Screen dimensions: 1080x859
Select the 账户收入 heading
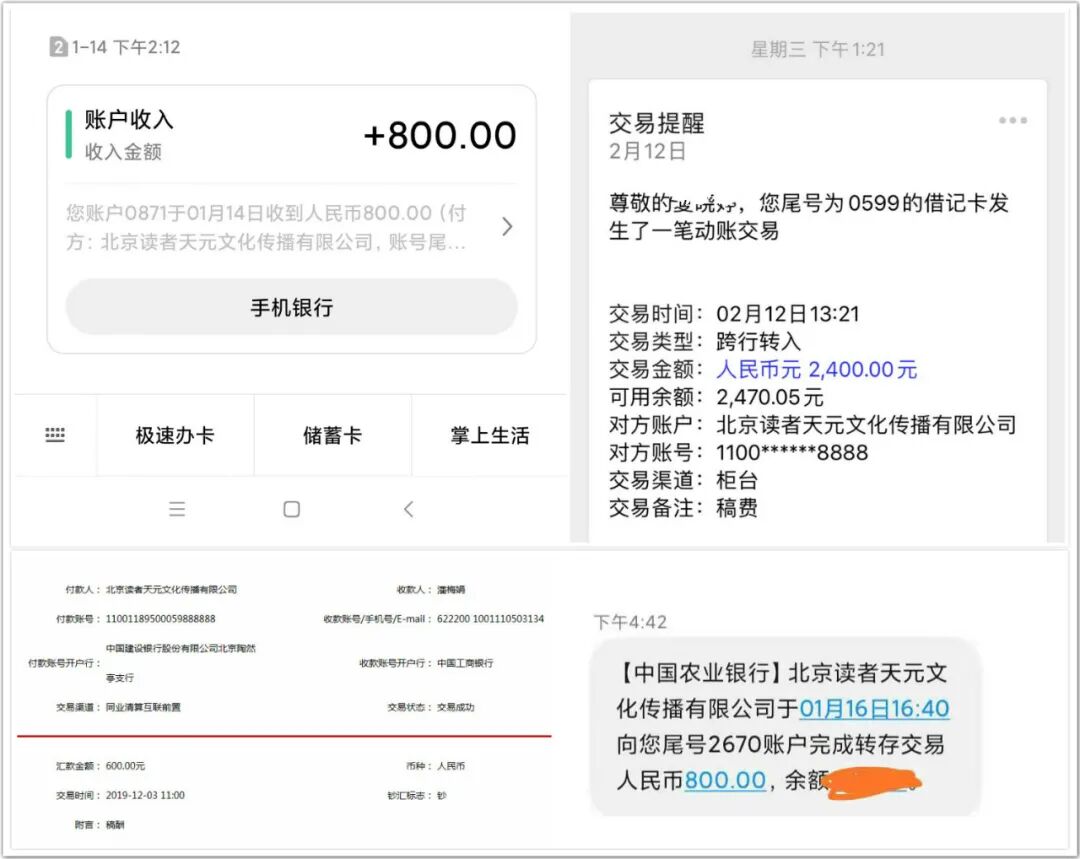(129, 119)
